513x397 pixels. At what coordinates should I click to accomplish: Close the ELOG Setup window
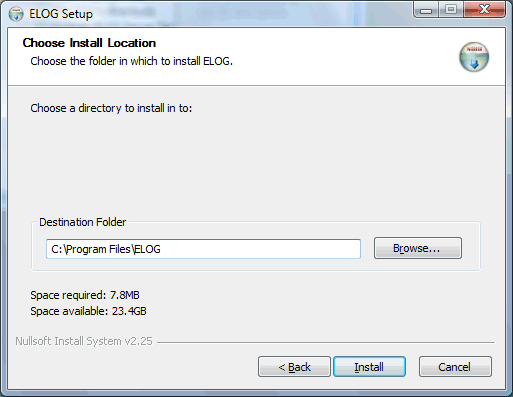tap(485, 10)
